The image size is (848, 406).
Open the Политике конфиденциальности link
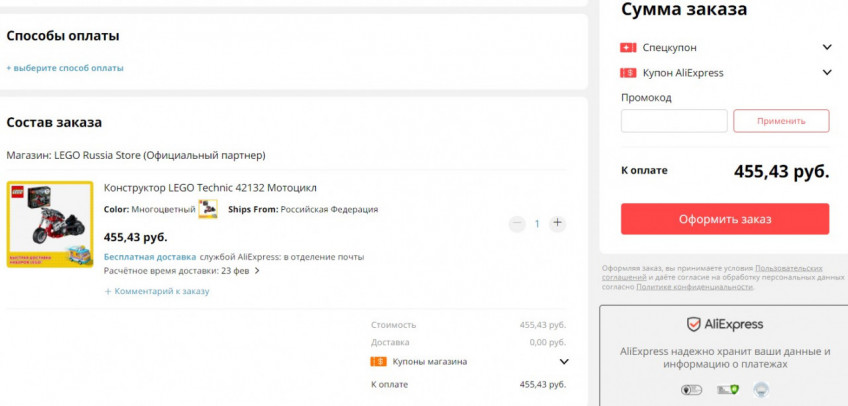click(694, 287)
